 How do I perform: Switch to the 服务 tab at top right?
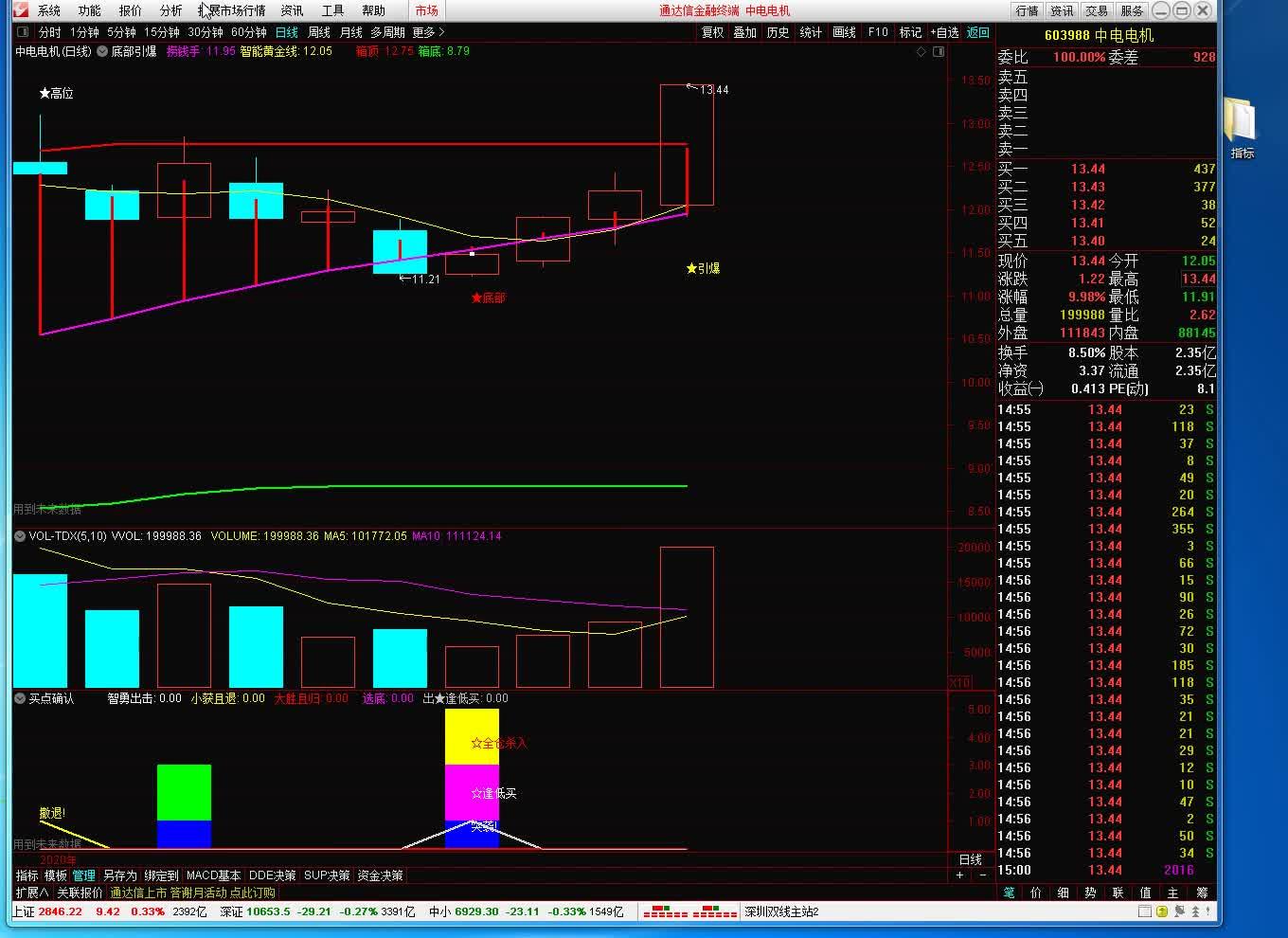(1132, 10)
